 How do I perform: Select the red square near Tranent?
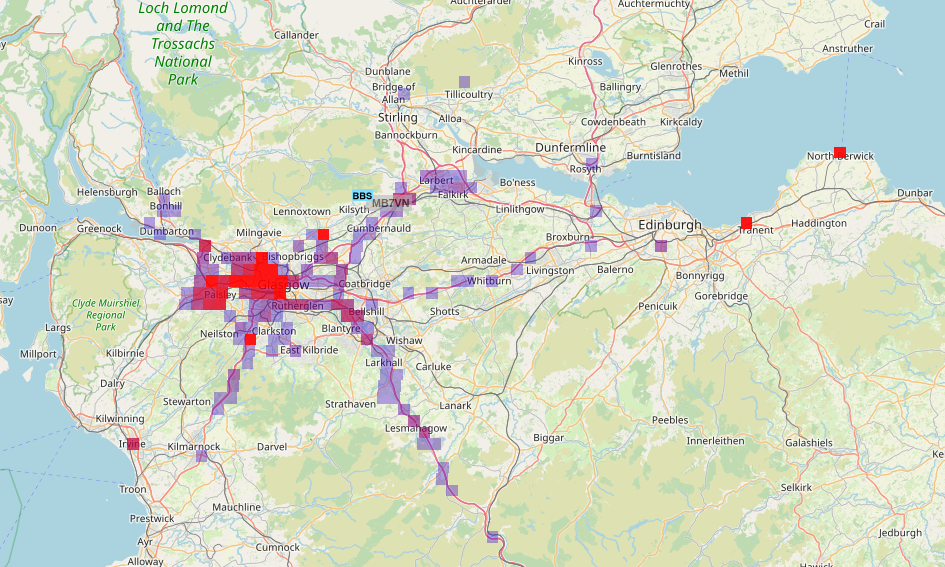746,222
